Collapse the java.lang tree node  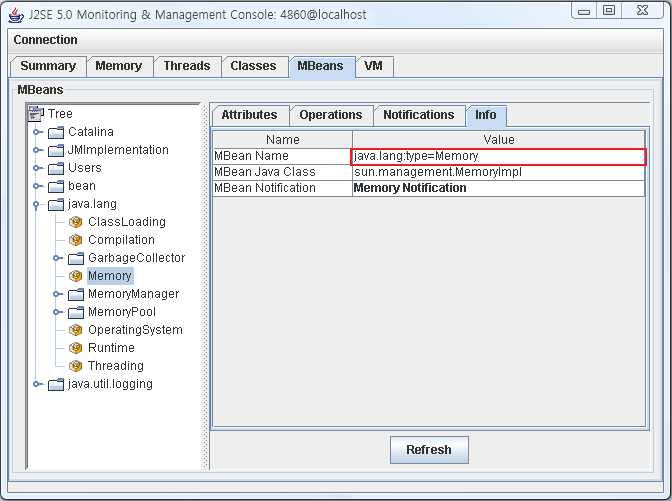tap(38, 204)
